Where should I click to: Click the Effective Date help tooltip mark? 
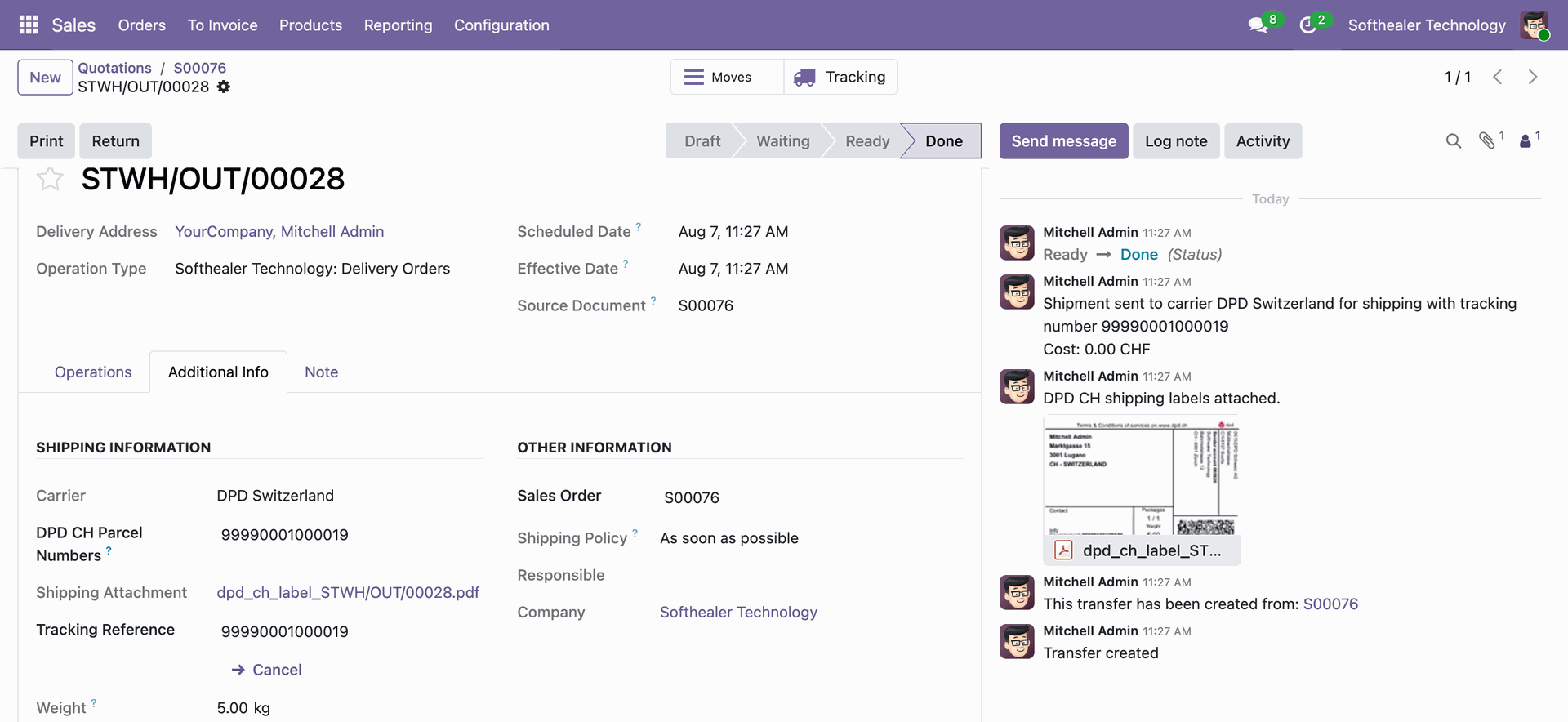tap(626, 263)
